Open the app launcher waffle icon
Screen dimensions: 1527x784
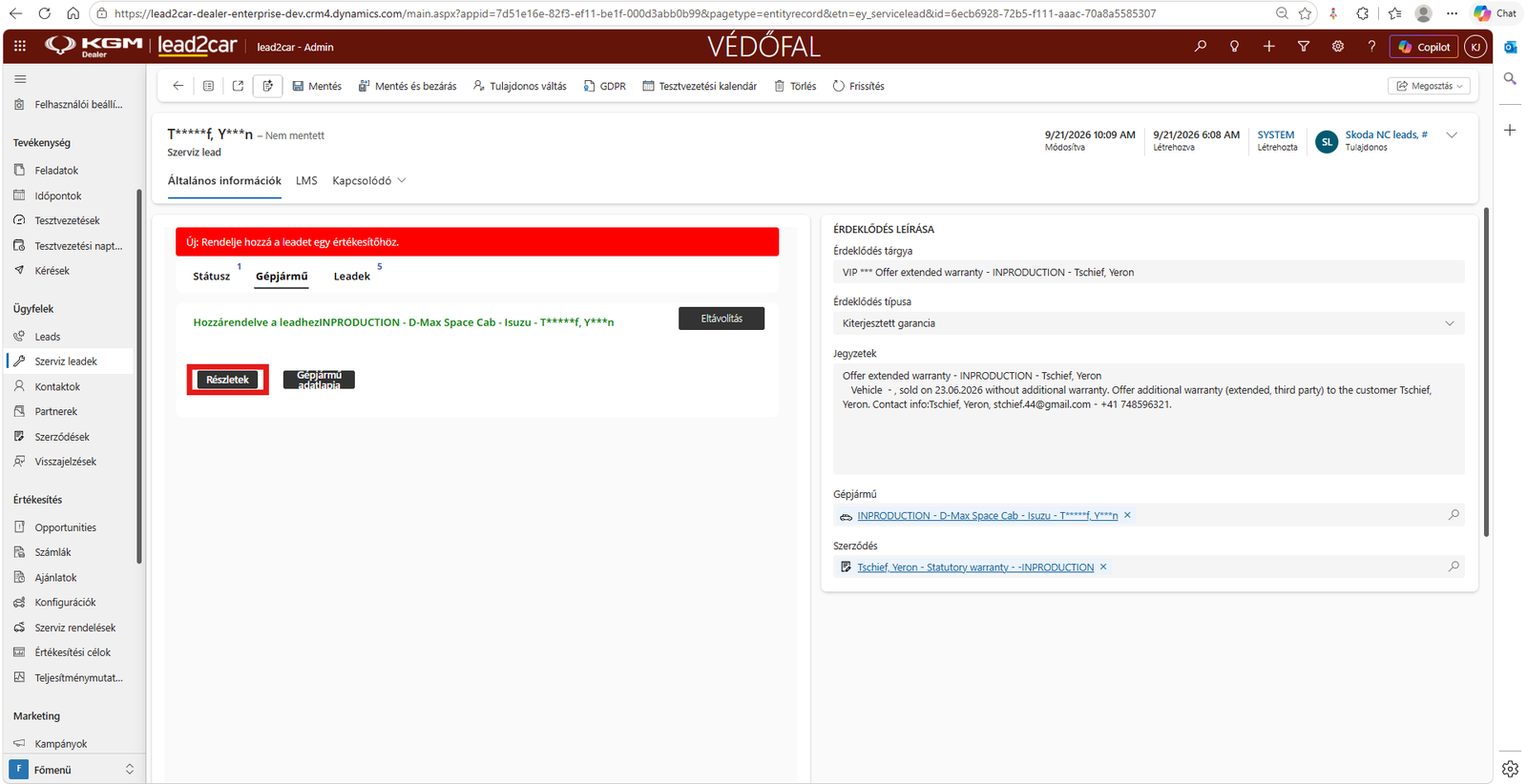click(19, 46)
